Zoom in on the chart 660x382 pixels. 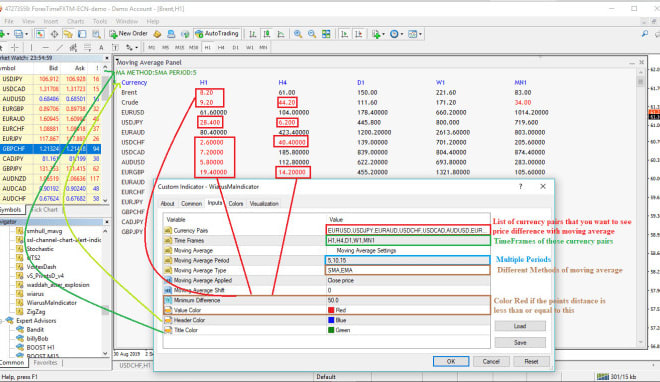pyautogui.click(x=298, y=34)
